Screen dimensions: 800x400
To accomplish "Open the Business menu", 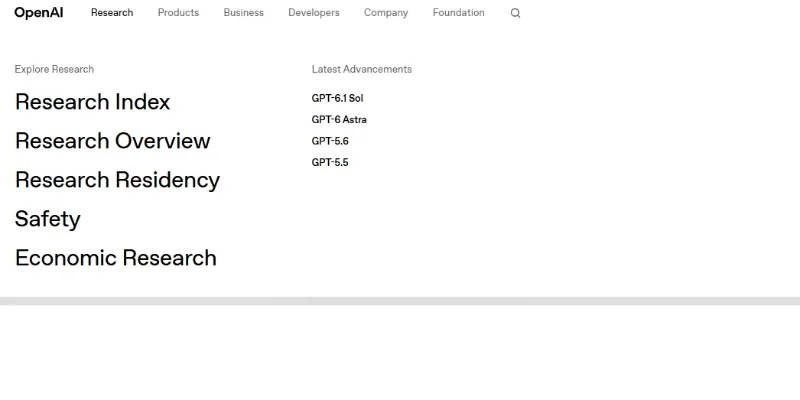I will click(243, 13).
